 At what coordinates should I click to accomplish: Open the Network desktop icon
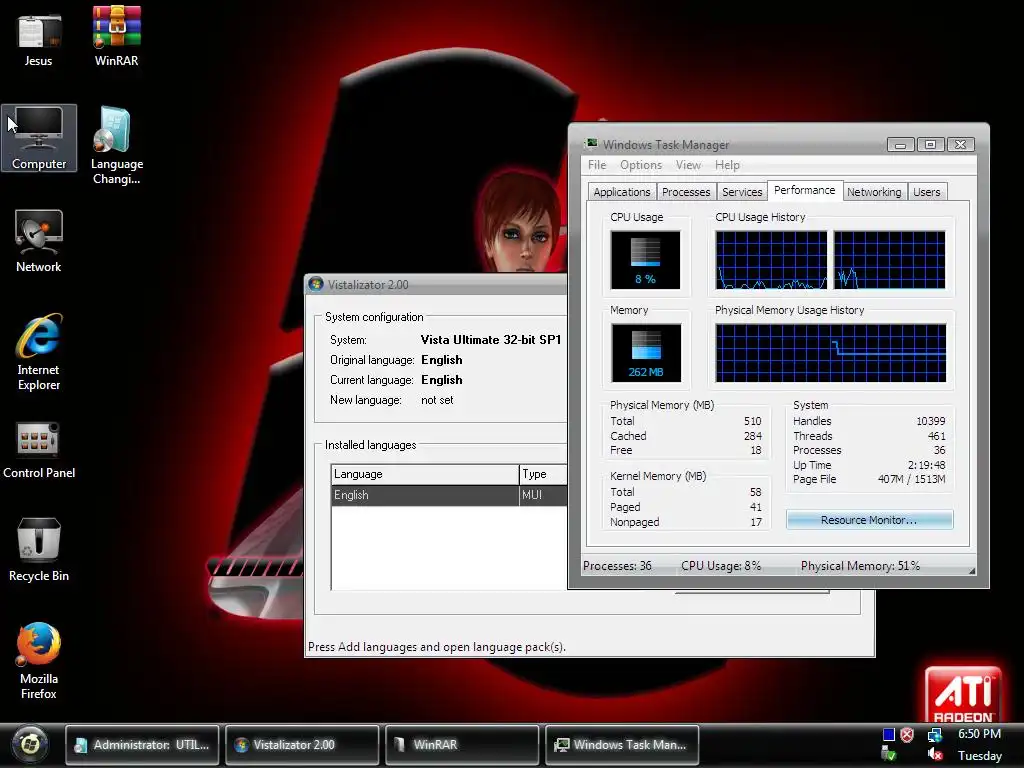pos(39,241)
